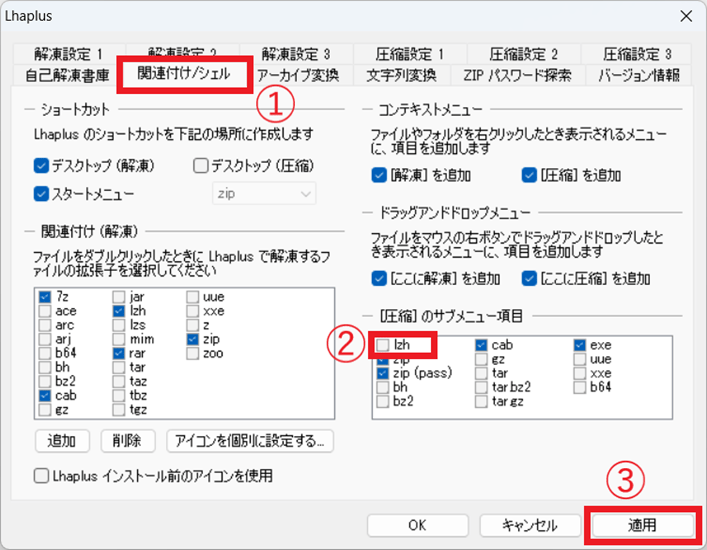Check bz2 in association list

tap(45, 381)
